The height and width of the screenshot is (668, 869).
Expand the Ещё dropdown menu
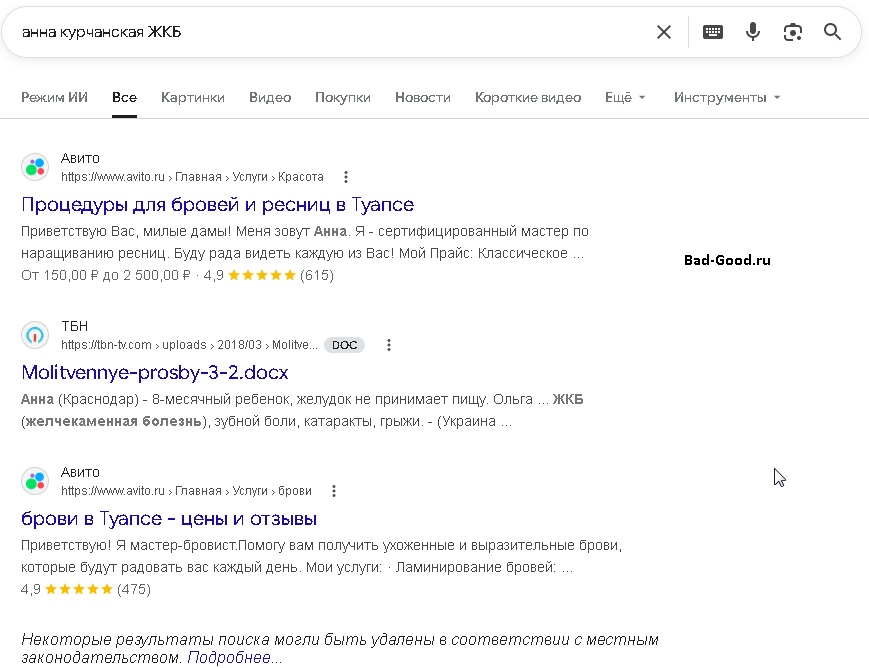click(x=625, y=97)
